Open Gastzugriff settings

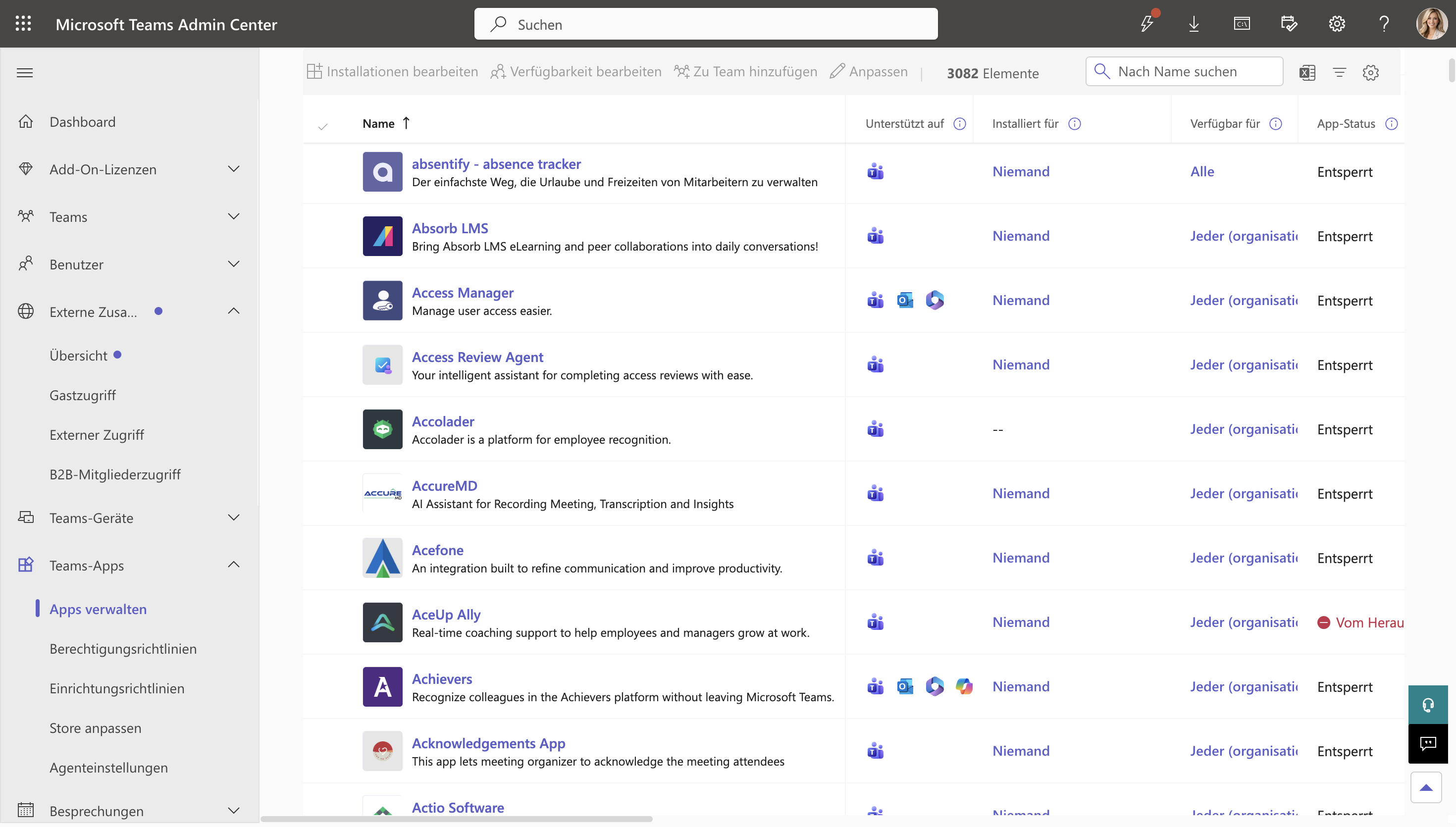point(82,395)
